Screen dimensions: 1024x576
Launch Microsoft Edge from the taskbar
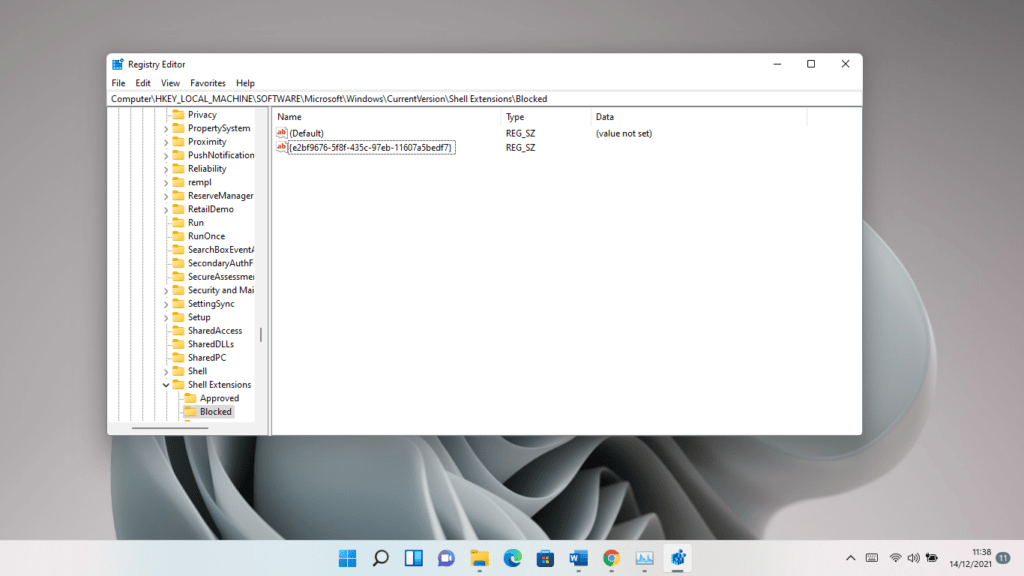tap(512, 559)
